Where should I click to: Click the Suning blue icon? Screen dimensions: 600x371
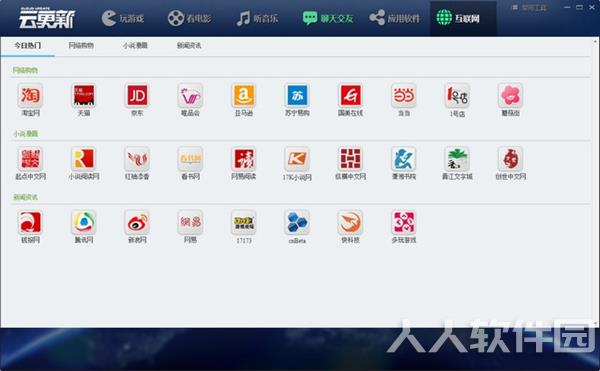297,95
